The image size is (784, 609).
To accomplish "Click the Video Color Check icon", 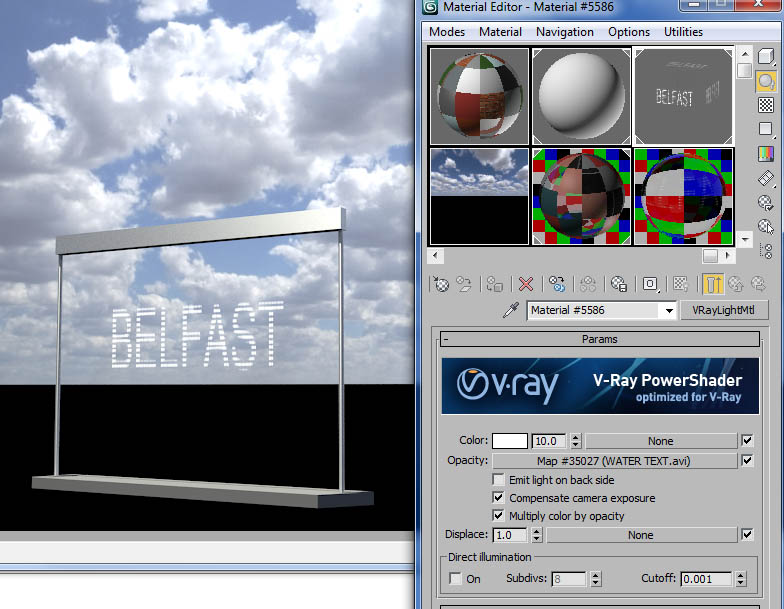I will pyautogui.click(x=766, y=154).
